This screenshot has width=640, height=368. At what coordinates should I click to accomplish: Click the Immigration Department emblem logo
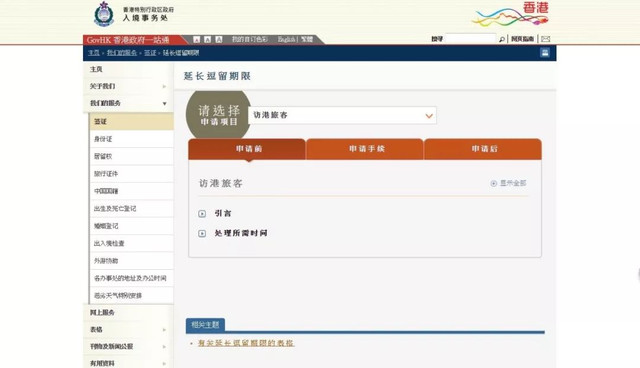104,14
